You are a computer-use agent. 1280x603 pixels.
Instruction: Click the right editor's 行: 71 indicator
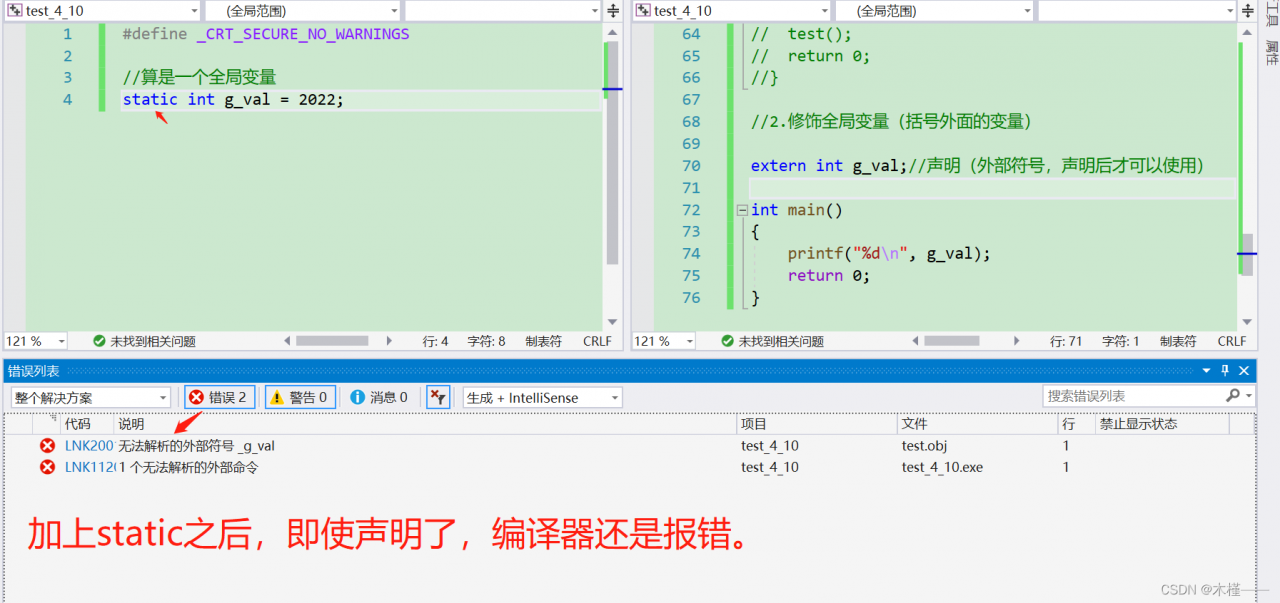tap(1067, 341)
